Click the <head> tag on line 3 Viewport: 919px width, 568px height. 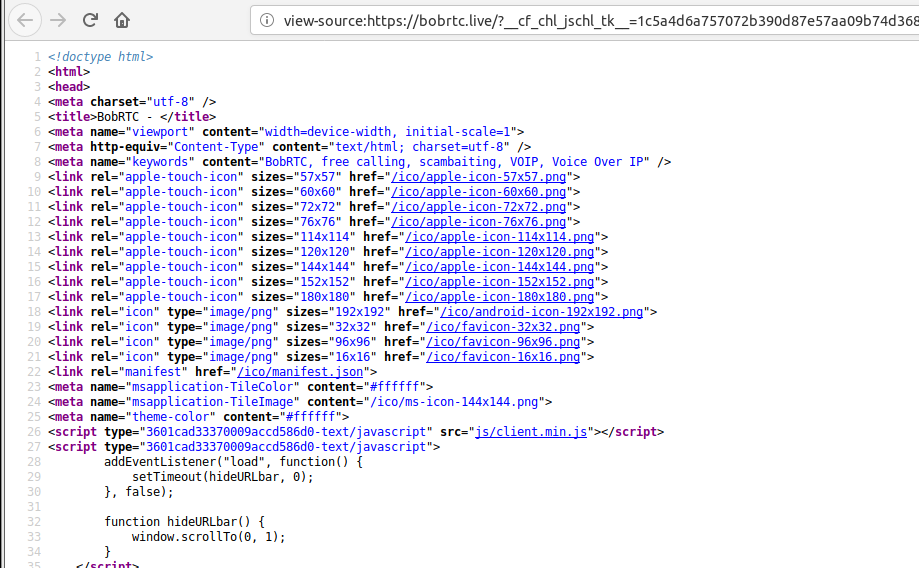coord(69,87)
